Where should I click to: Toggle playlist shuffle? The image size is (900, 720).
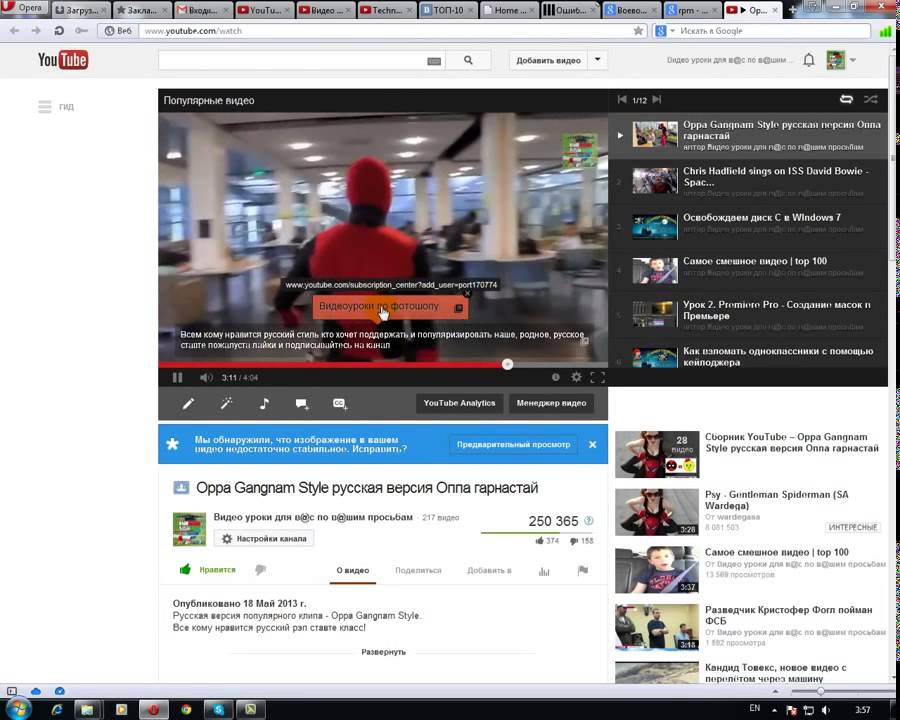point(871,99)
